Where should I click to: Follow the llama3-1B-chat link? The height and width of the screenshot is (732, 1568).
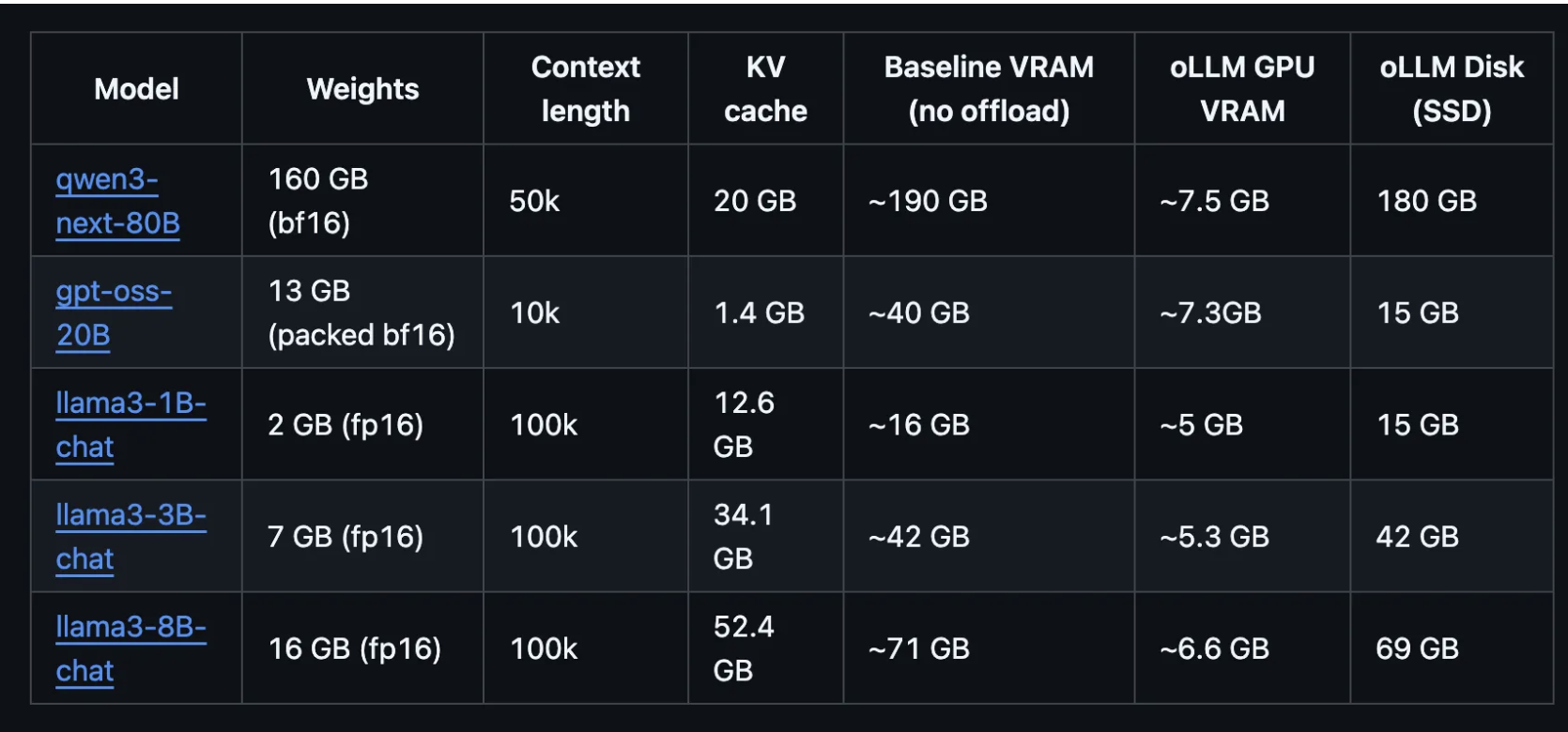click(x=131, y=424)
